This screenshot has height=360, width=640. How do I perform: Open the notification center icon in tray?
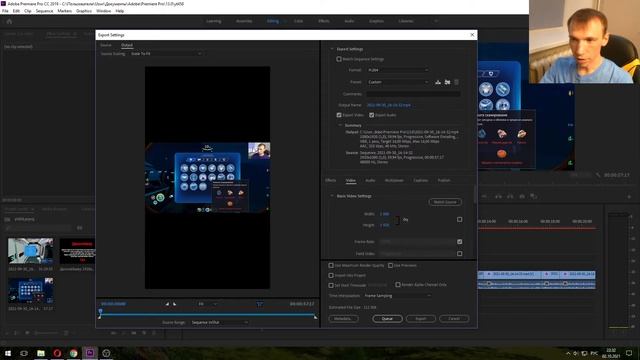tap(629, 353)
